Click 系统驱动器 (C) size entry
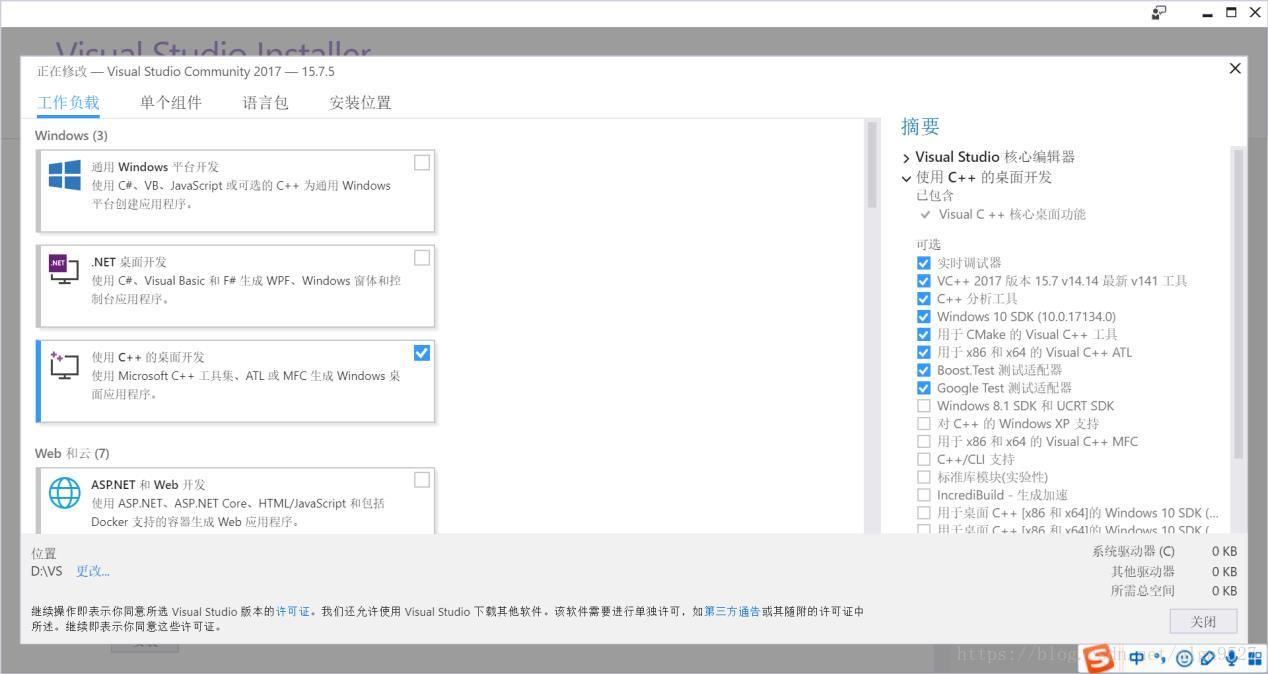 [x=1164, y=551]
